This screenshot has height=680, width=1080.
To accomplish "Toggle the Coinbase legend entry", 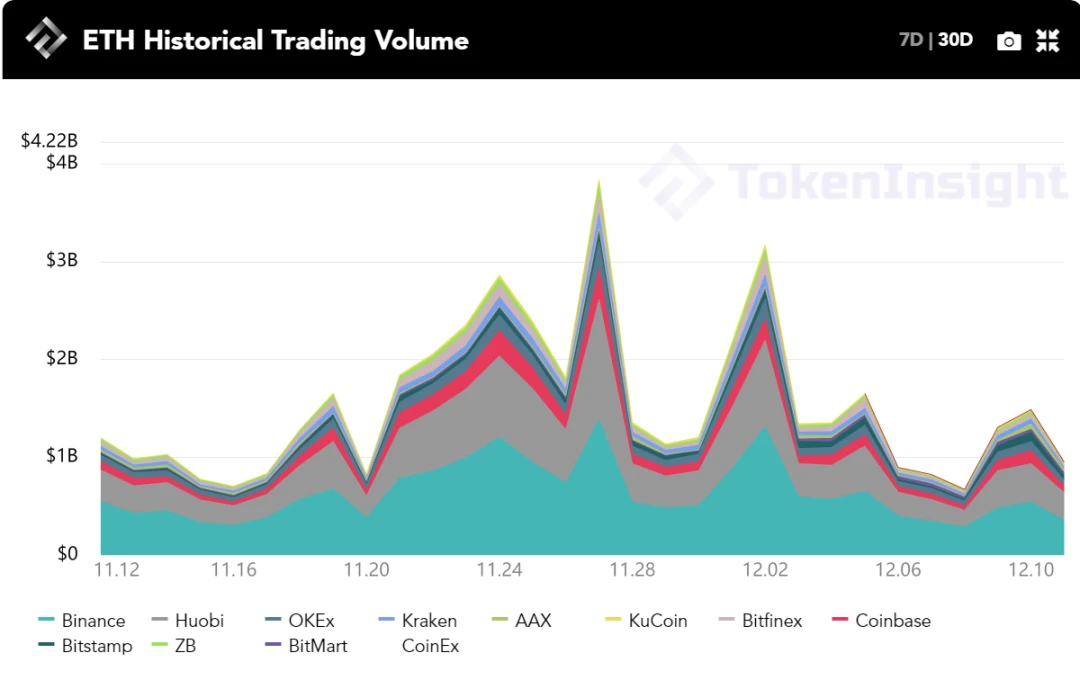I will (x=882, y=621).
